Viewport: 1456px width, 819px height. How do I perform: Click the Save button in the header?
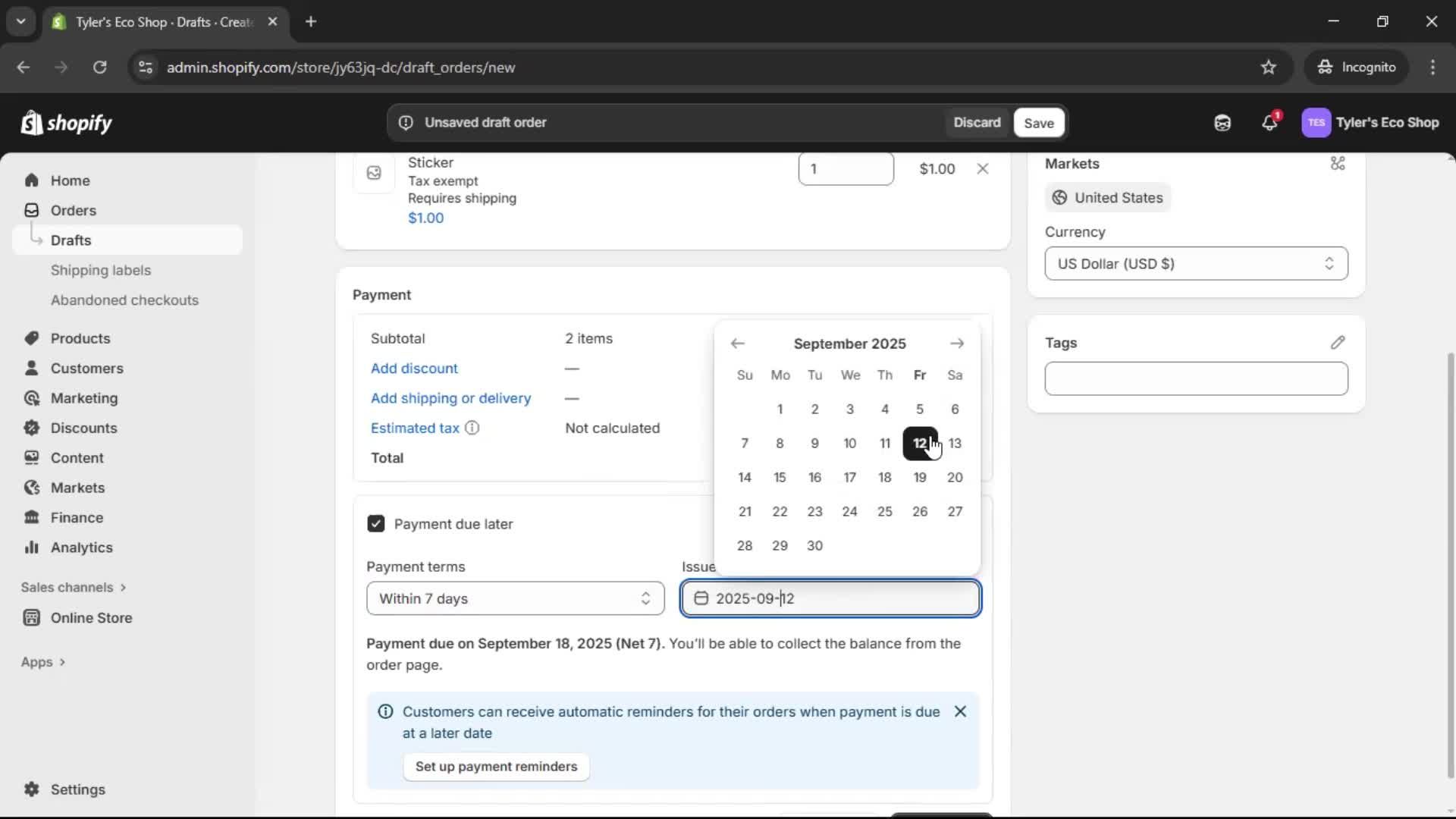1038,123
